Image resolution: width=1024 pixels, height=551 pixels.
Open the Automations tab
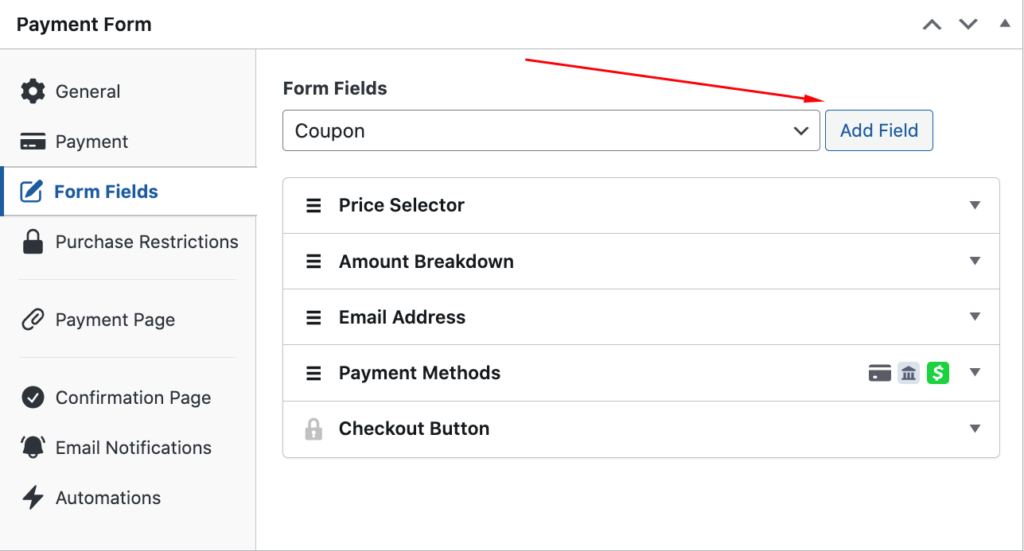coord(108,498)
